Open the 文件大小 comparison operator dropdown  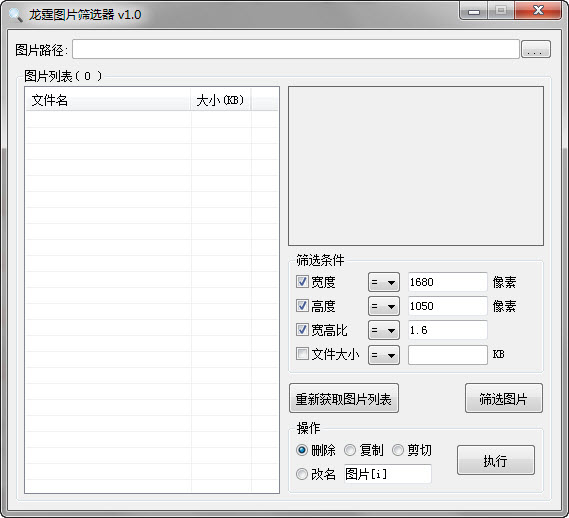click(x=384, y=355)
